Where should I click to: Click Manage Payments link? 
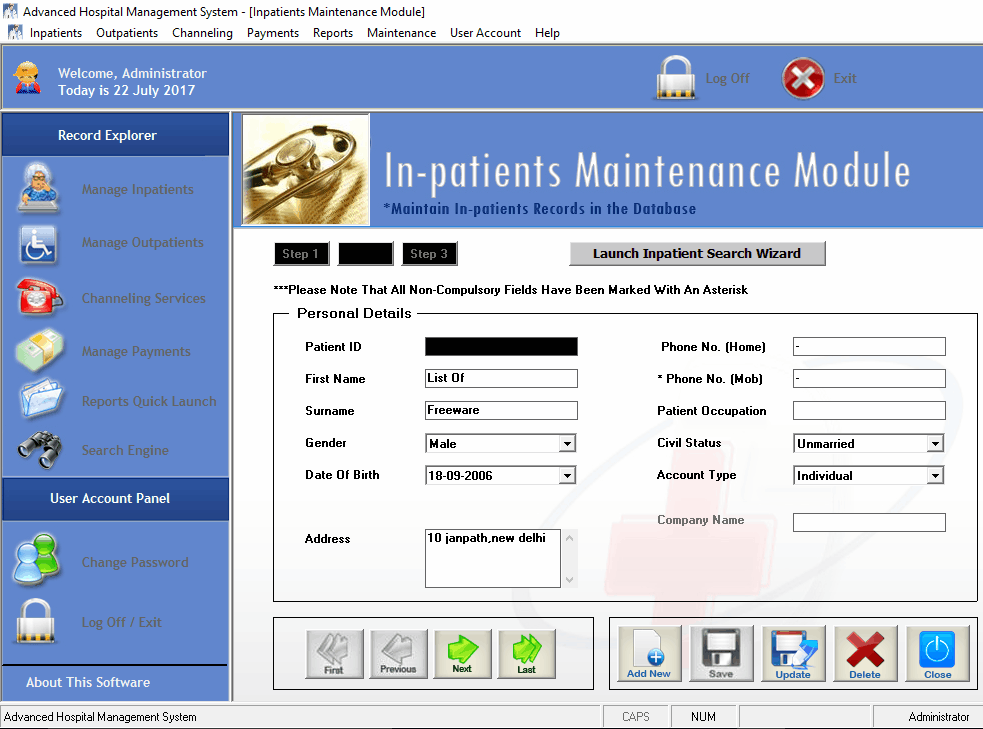click(x=136, y=352)
